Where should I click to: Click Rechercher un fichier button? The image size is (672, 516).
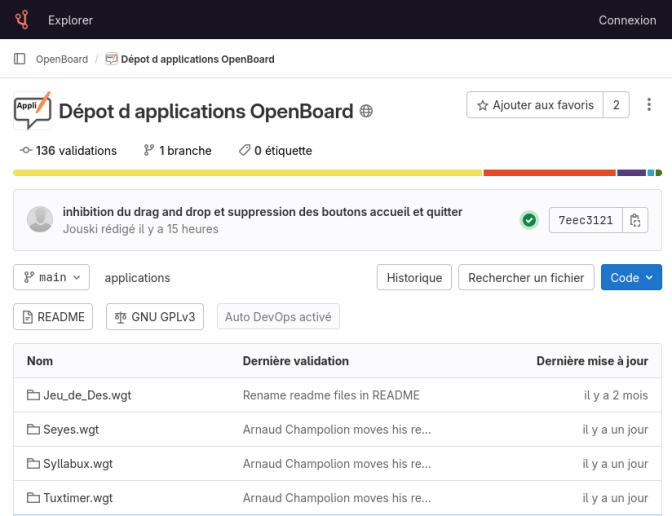point(526,277)
